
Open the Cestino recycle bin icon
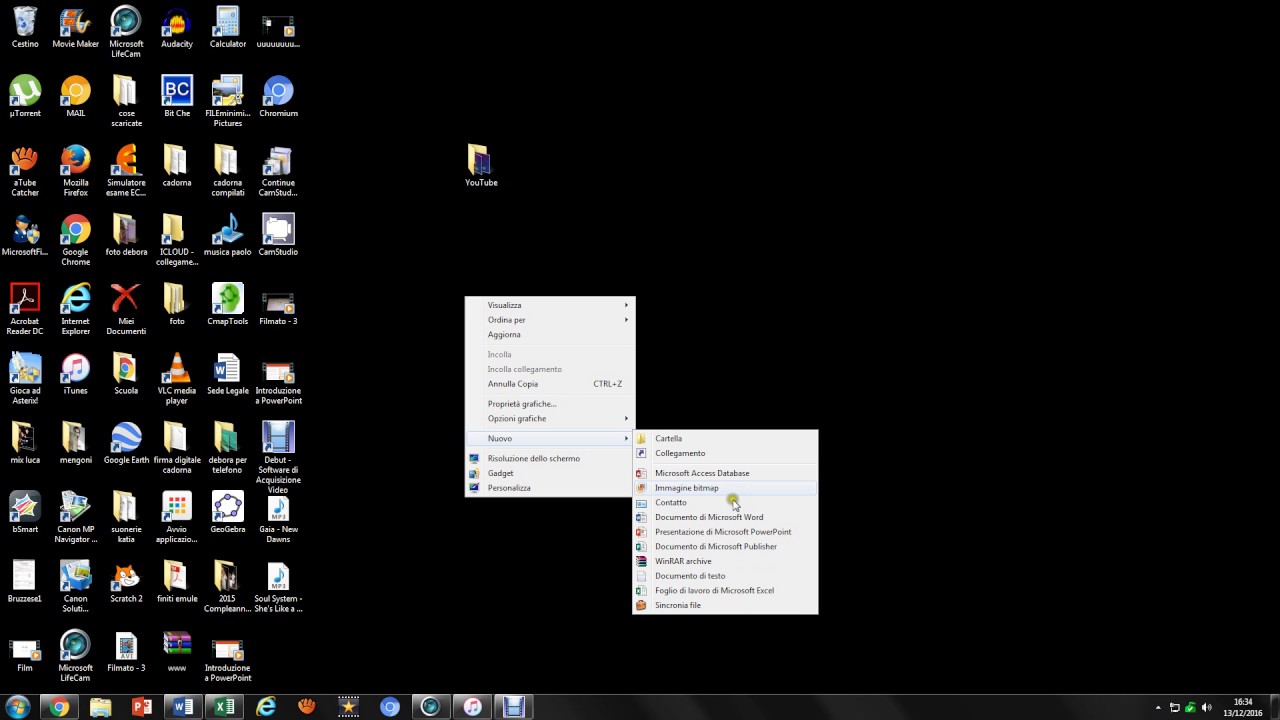tap(25, 28)
